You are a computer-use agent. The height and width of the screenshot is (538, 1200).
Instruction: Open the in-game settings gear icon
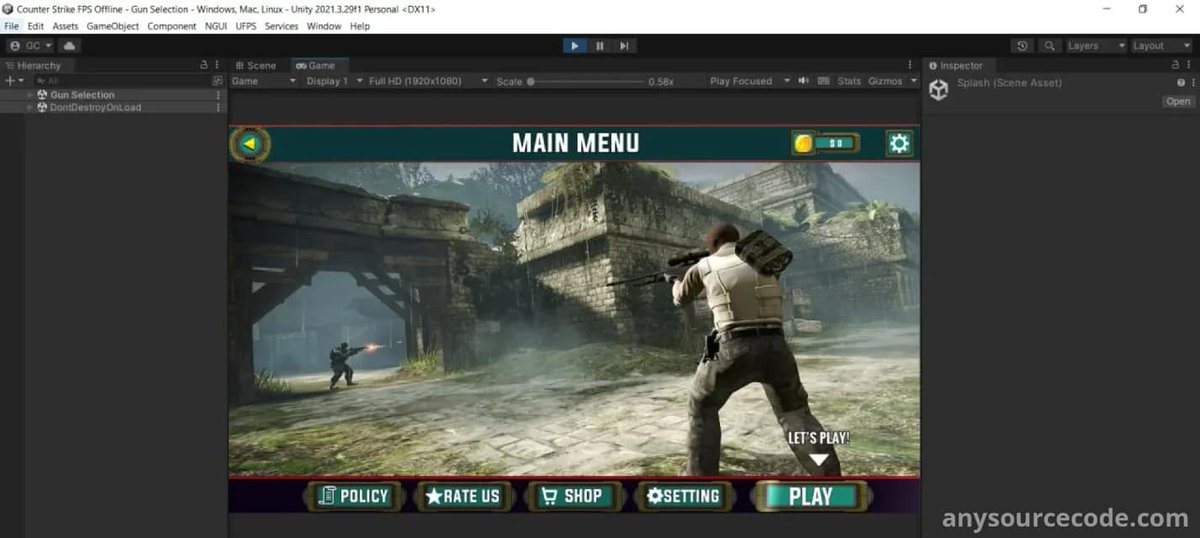point(899,143)
